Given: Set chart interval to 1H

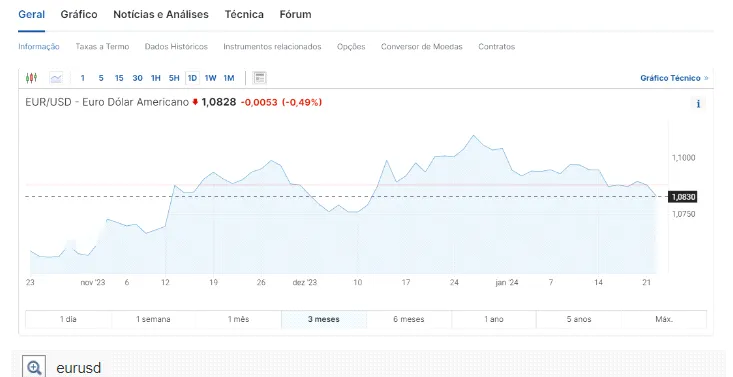Looking at the screenshot, I should point(156,78).
